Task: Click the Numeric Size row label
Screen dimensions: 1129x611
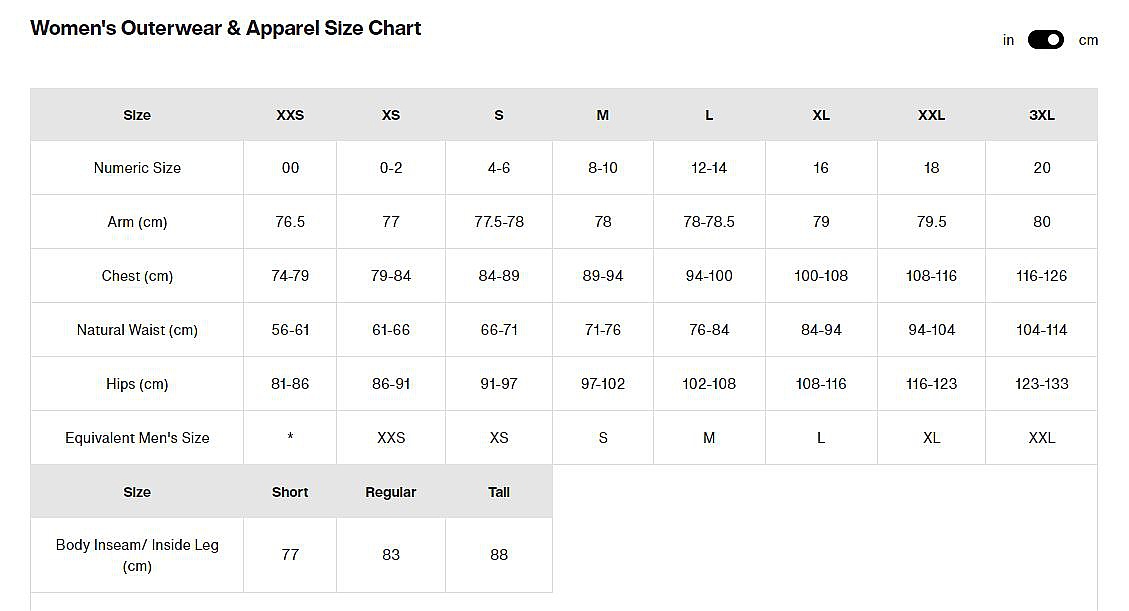Action: click(137, 168)
